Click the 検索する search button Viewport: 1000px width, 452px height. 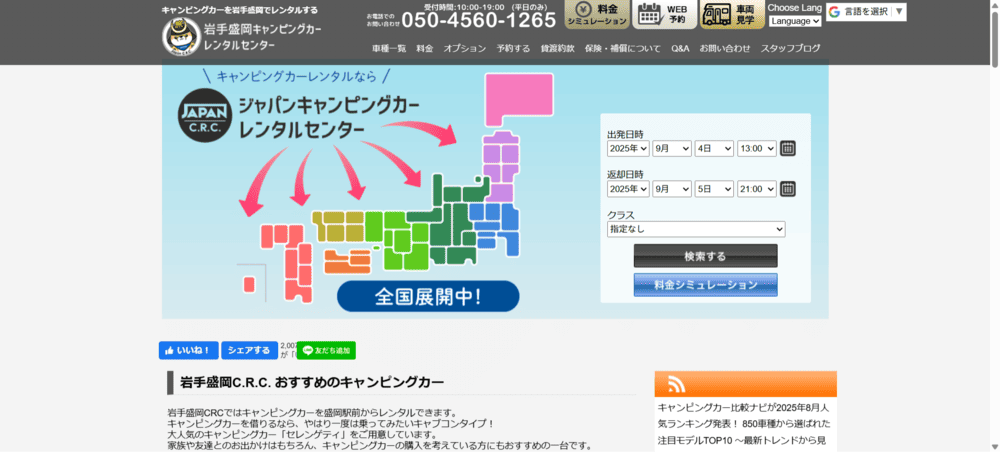(x=705, y=256)
